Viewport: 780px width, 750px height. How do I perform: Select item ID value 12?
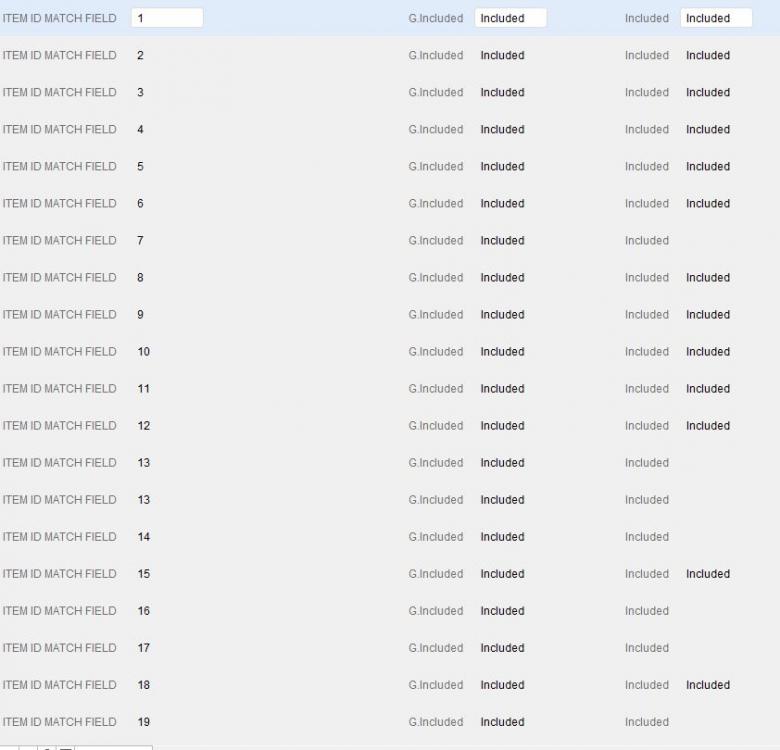[x=144, y=426]
